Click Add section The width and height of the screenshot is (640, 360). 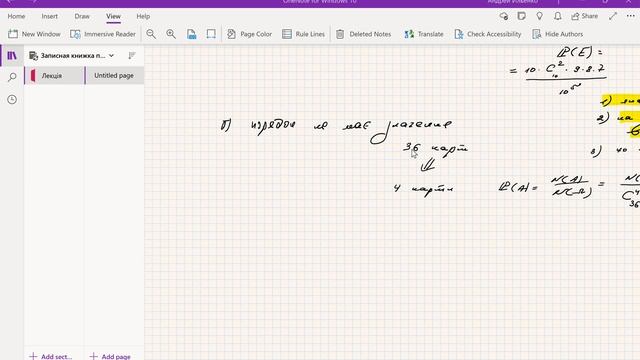pyautogui.click(x=51, y=356)
